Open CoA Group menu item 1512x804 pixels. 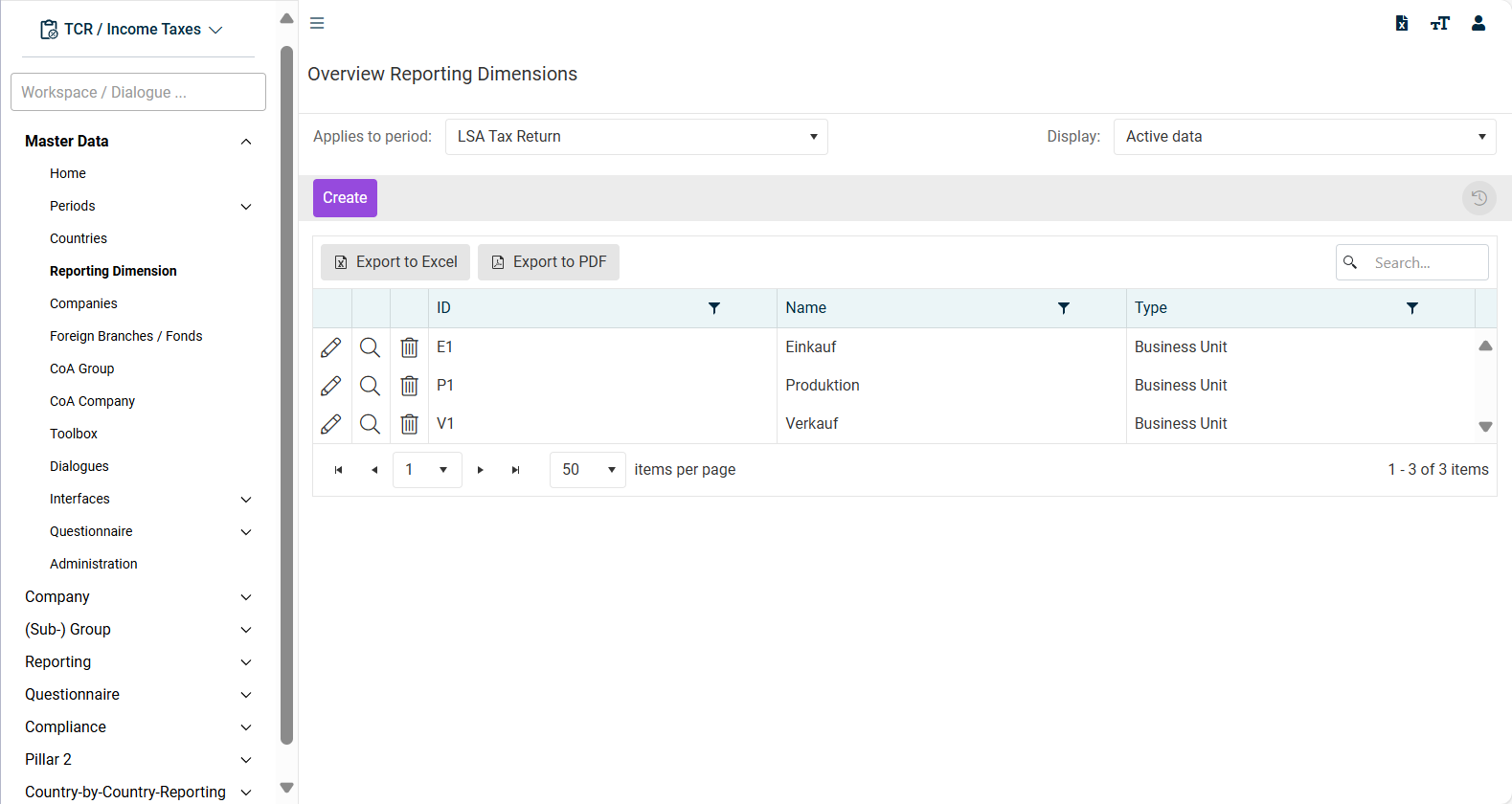pos(81,368)
